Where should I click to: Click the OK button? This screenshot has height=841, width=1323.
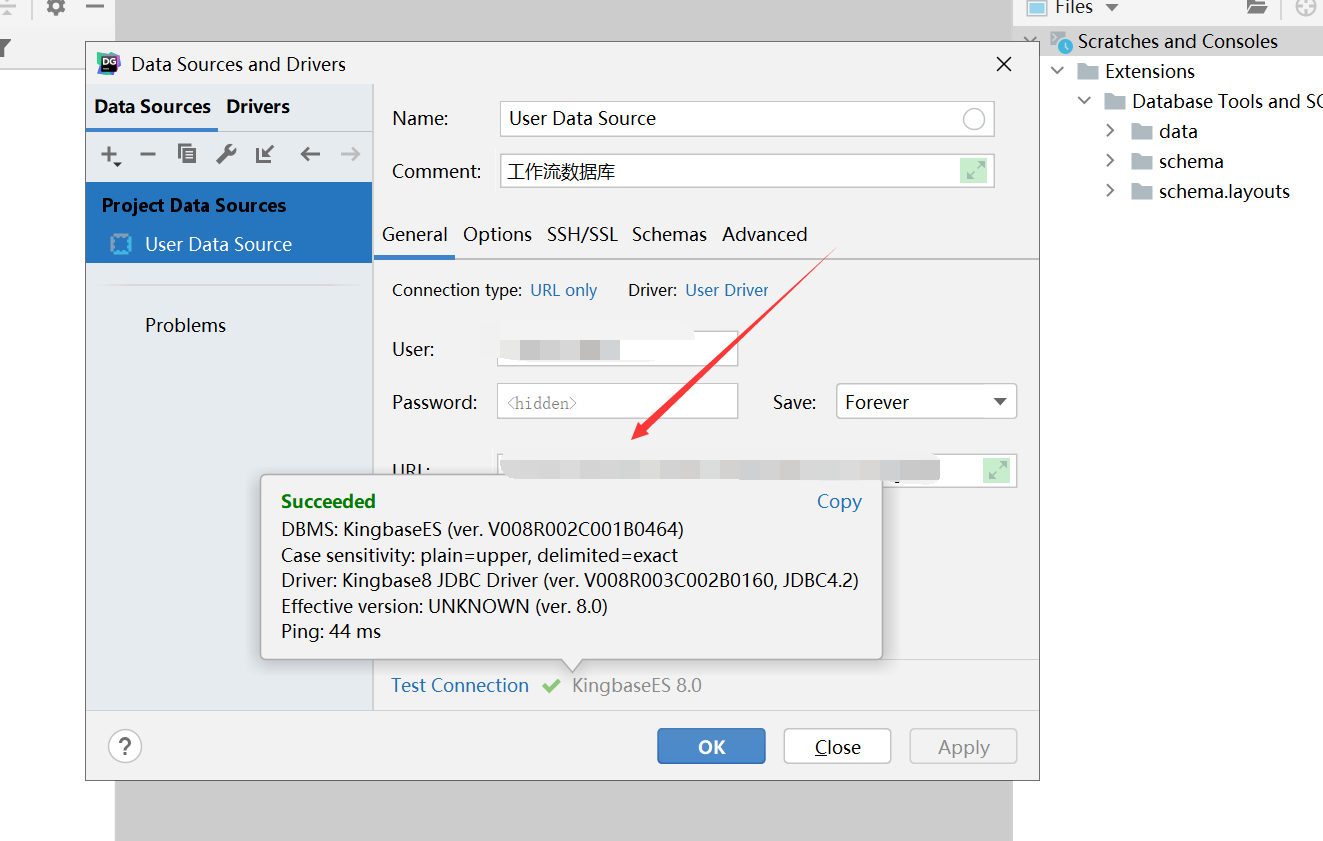pyautogui.click(x=711, y=747)
